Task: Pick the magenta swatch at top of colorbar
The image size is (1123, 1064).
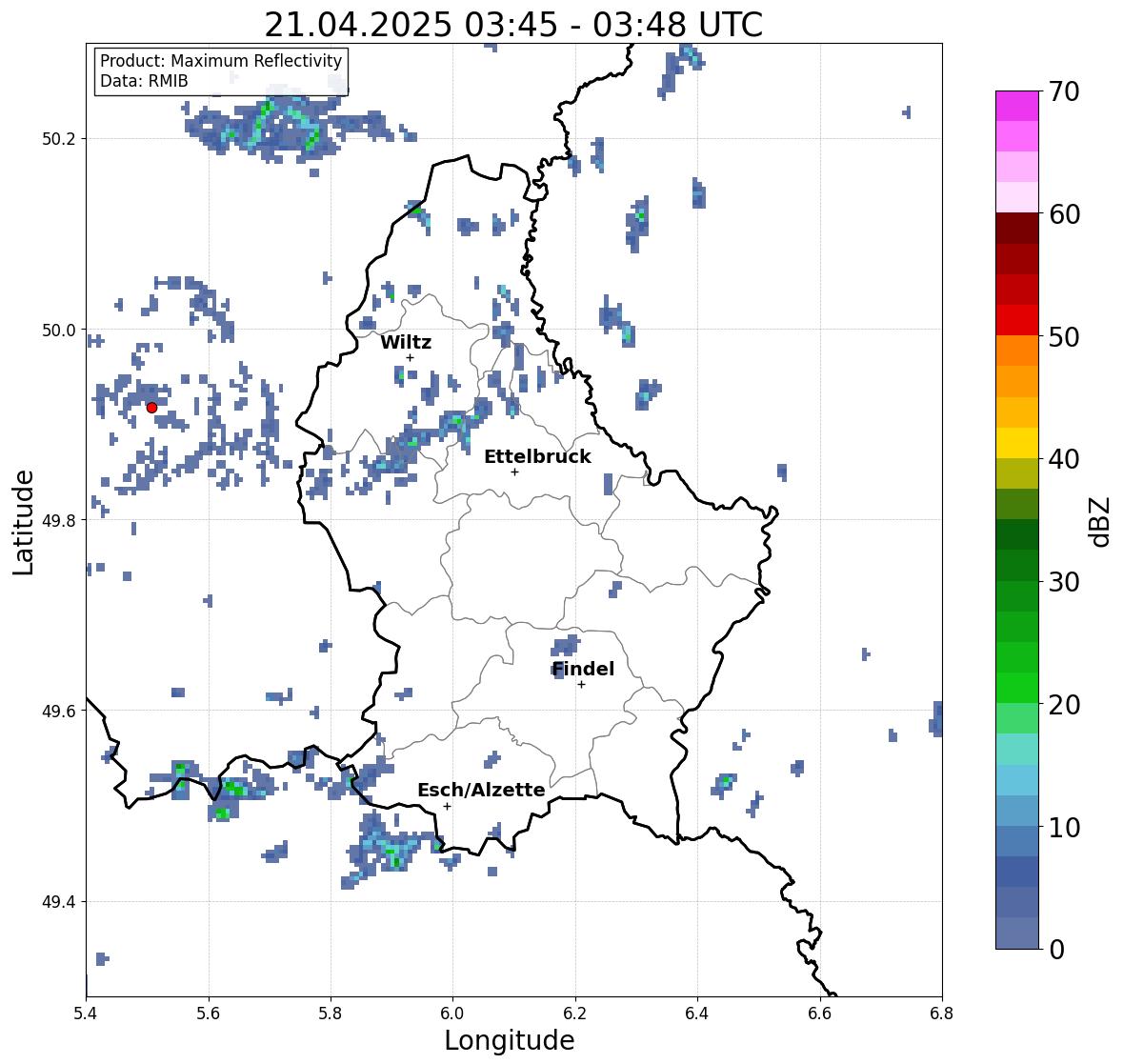Action: coord(1017,106)
